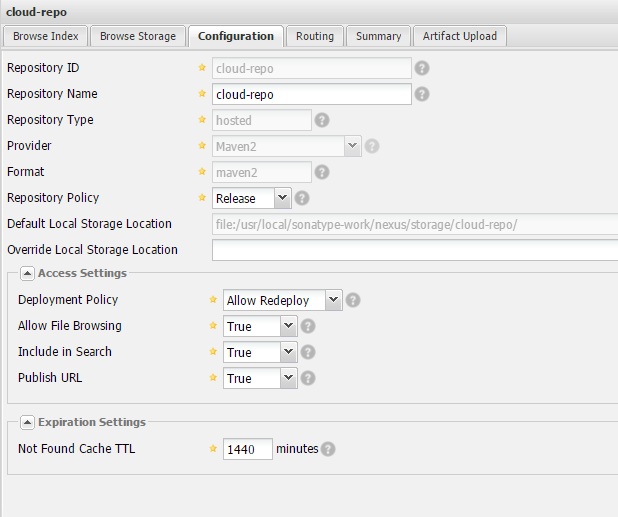The width and height of the screenshot is (618, 517).
Task: Click help icon beside Not Found Cache TTL
Action: point(329,450)
